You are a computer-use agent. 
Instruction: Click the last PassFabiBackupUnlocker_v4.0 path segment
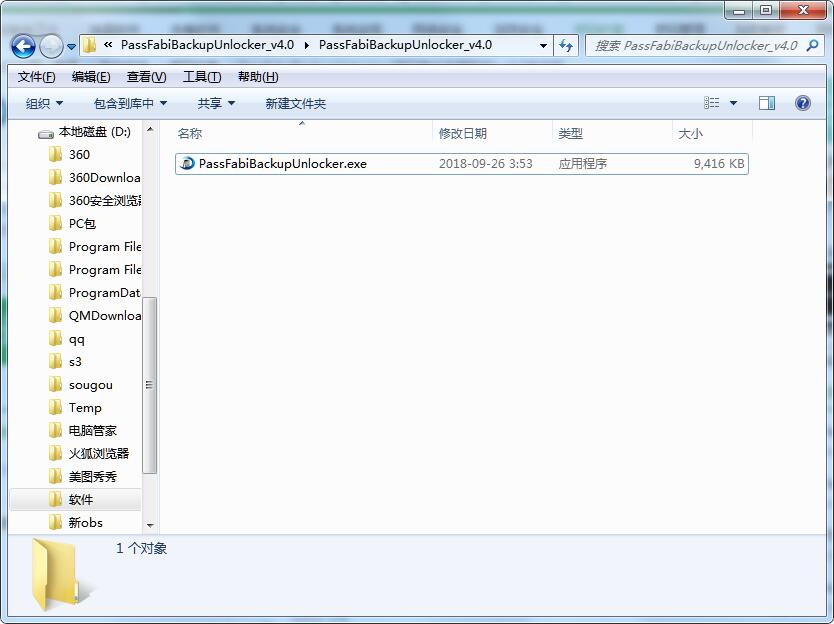(405, 45)
